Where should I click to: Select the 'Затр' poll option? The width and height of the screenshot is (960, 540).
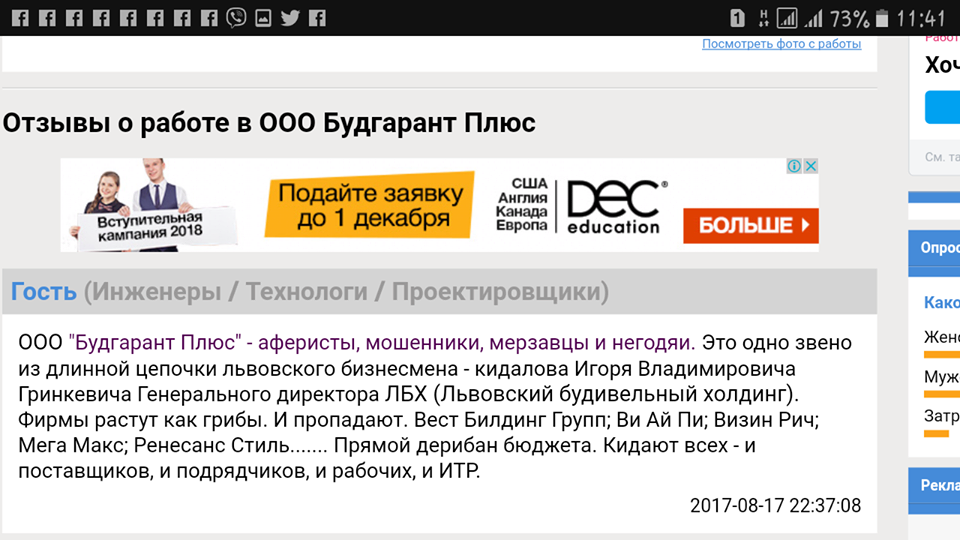[942, 416]
